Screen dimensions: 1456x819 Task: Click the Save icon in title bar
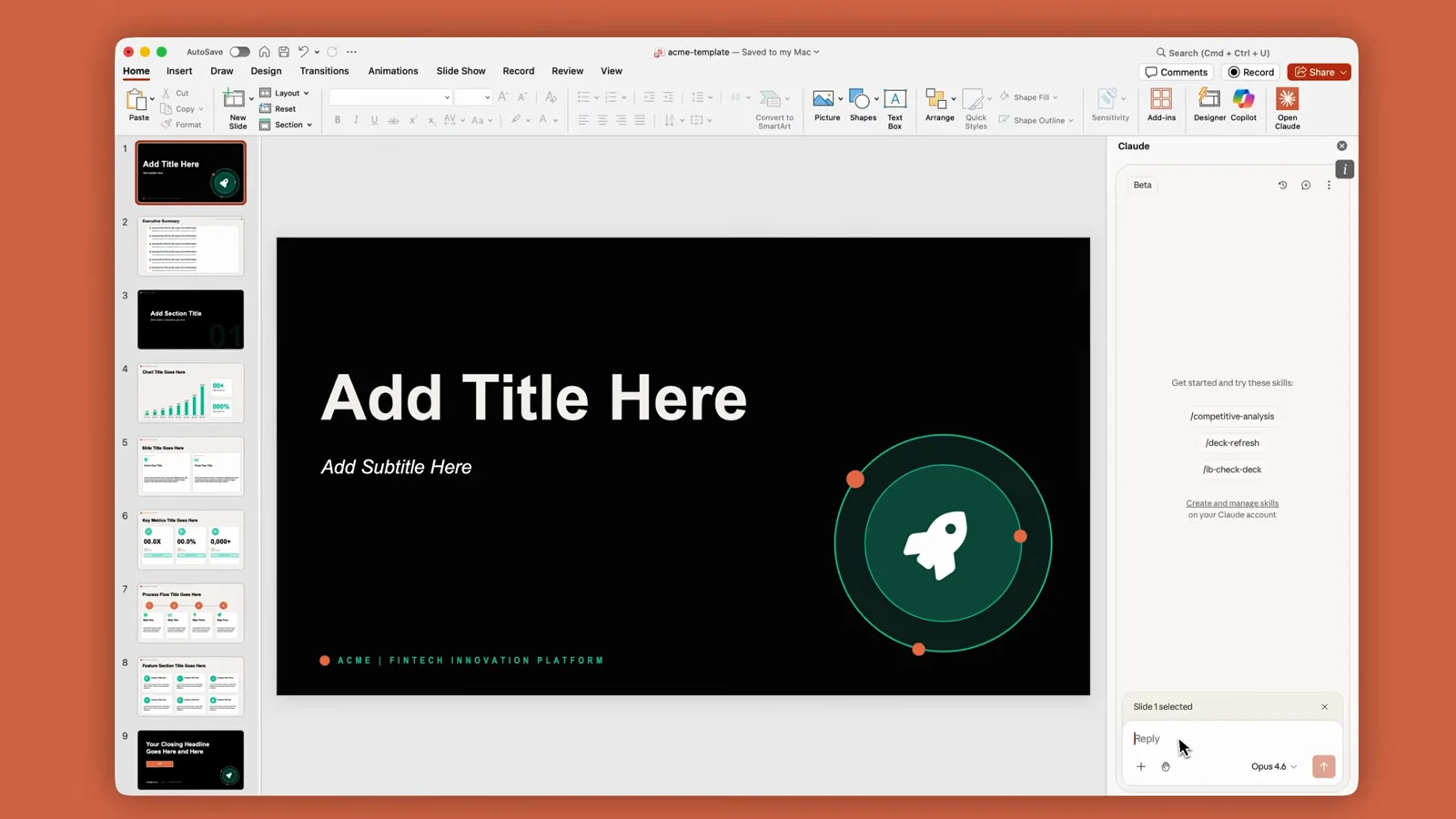(284, 52)
